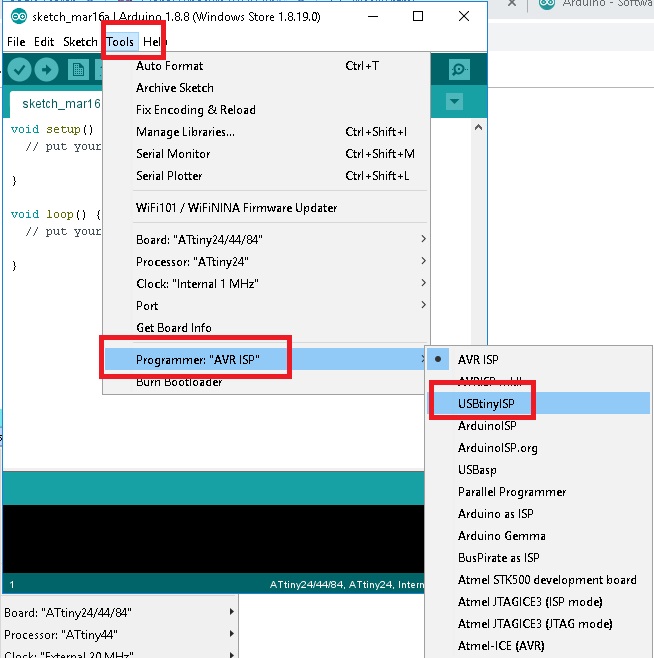The height and width of the screenshot is (658, 654).
Task: Open WiFi101 / WiFiNINA Firmware Updater
Action: click(266, 208)
